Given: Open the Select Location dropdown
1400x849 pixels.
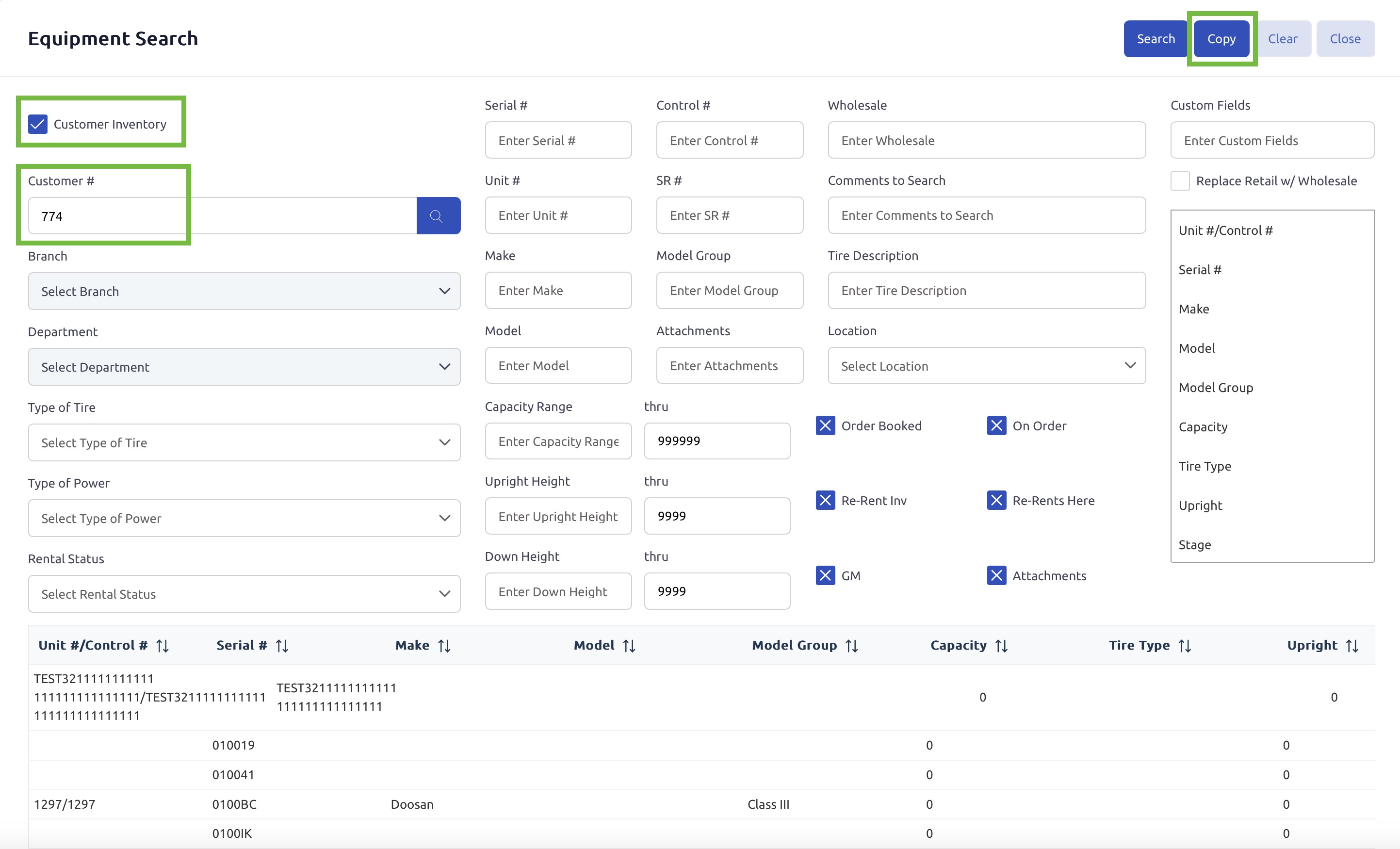Looking at the screenshot, I should click(x=986, y=365).
